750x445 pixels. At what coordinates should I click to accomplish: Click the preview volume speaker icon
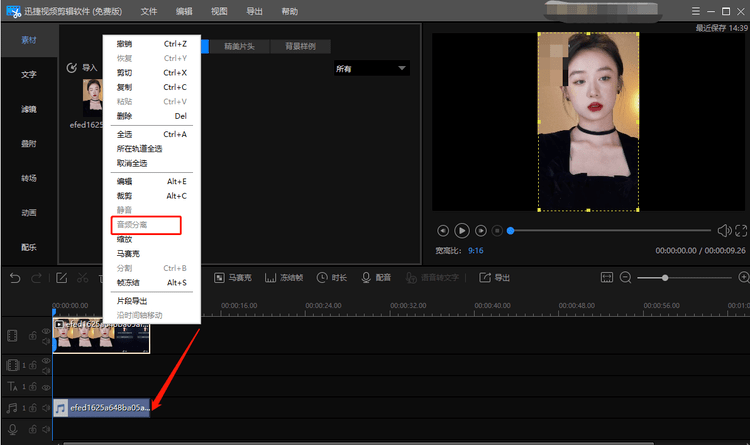coord(724,231)
